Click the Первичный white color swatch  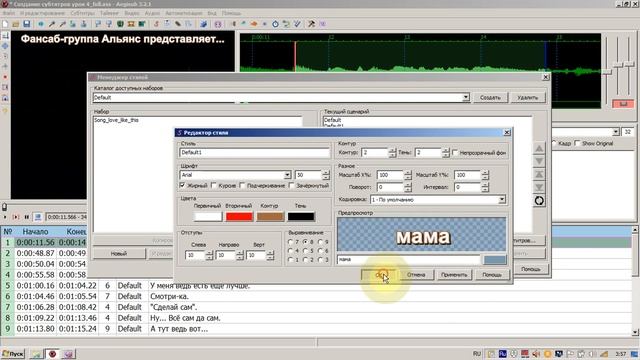(x=208, y=216)
